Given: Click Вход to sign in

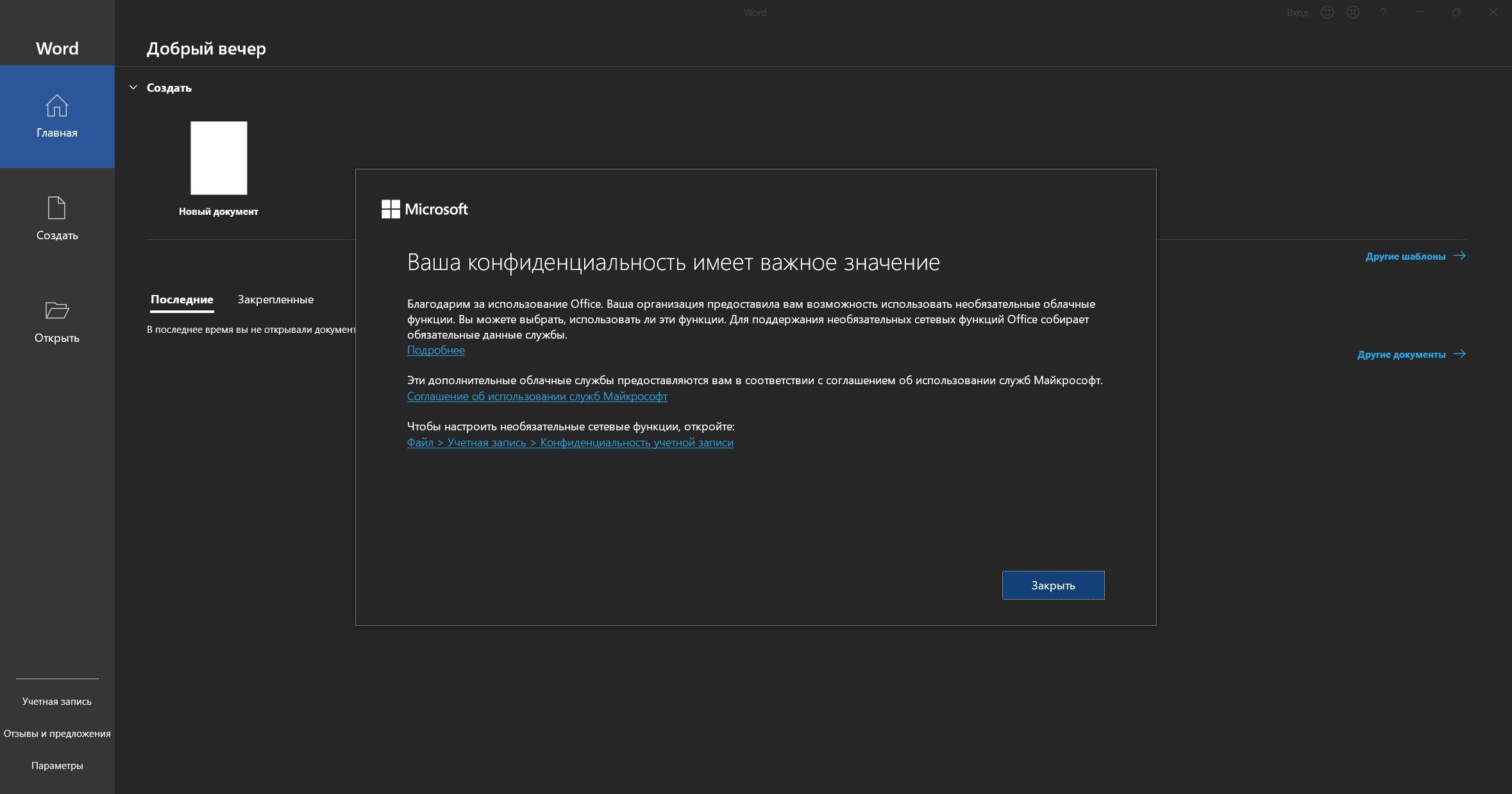Looking at the screenshot, I should (x=1297, y=13).
